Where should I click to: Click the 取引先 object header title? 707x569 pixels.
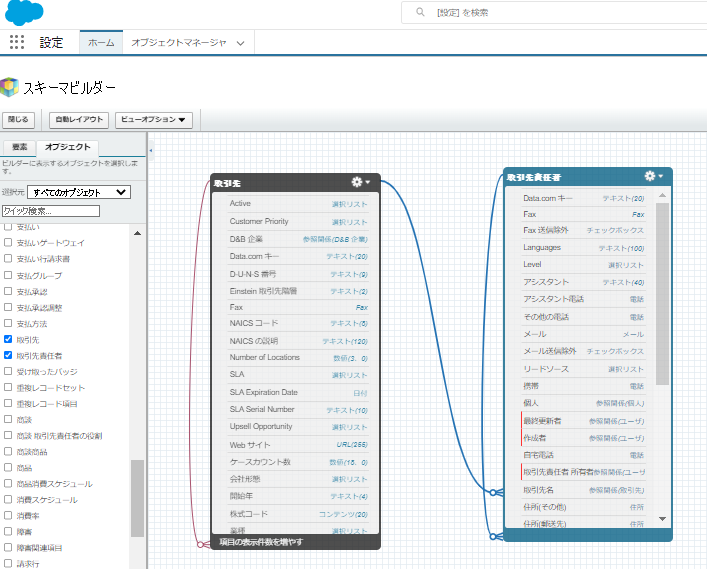pos(227,184)
